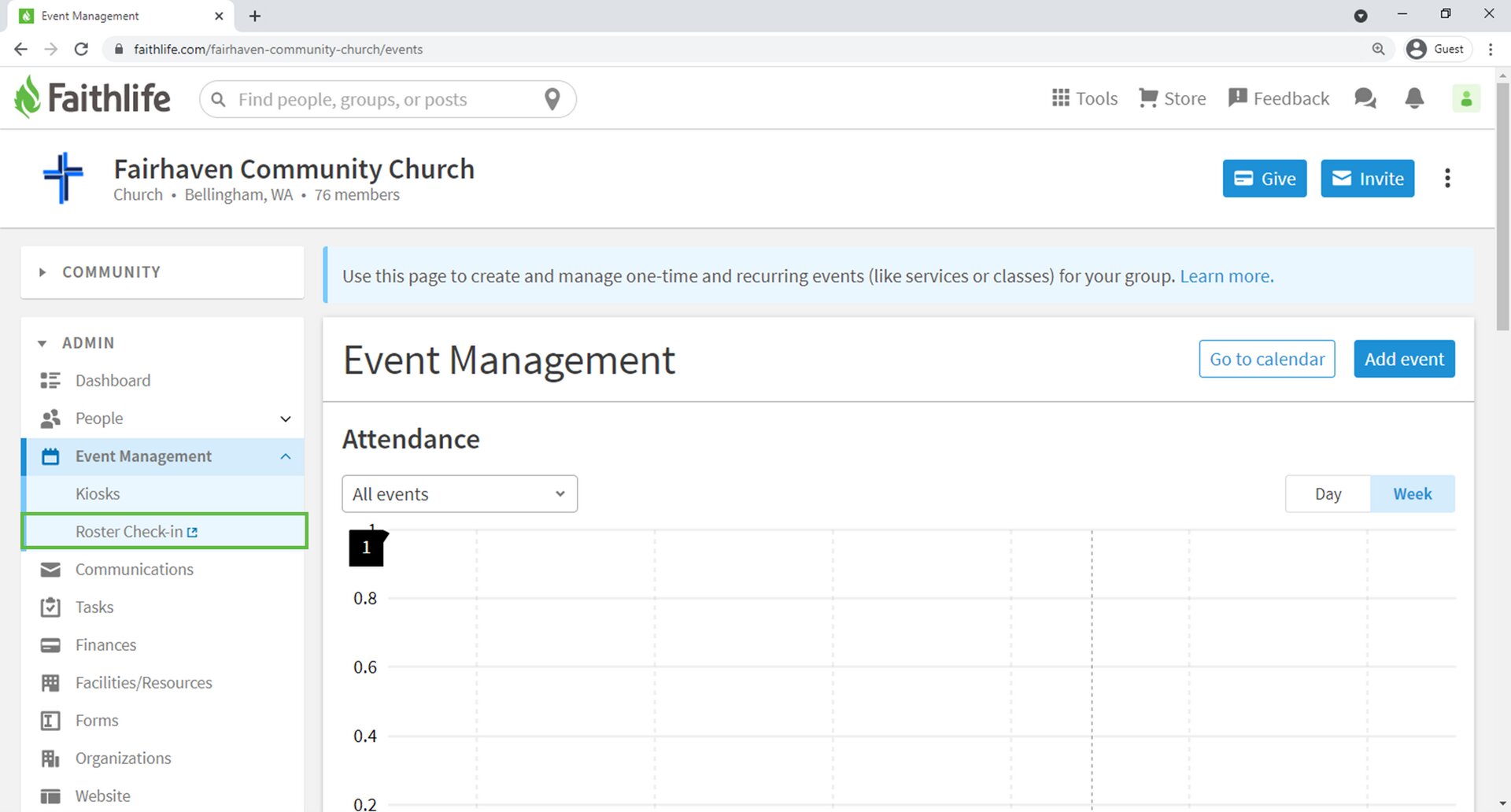Click the Event Management calendar icon
The height and width of the screenshot is (812, 1511).
[50, 456]
